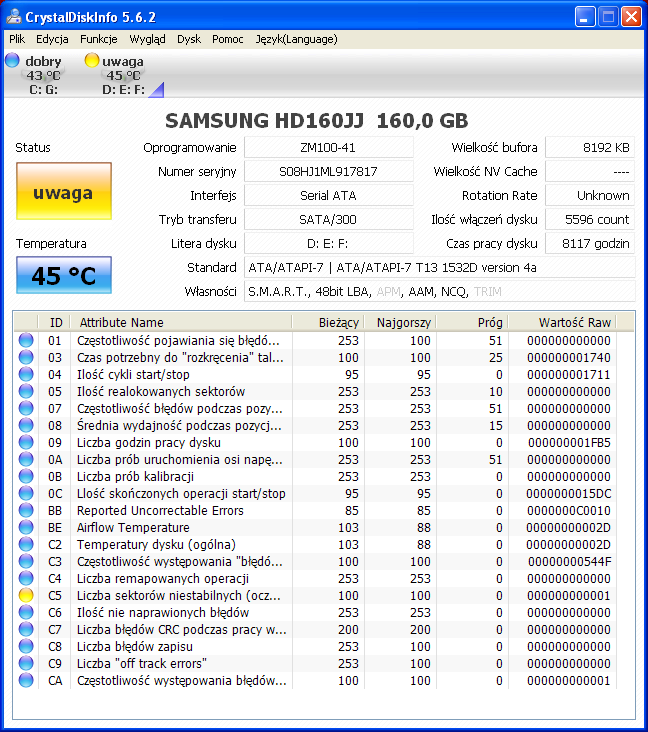Click the status dot for attribute 05

click(x=26, y=391)
